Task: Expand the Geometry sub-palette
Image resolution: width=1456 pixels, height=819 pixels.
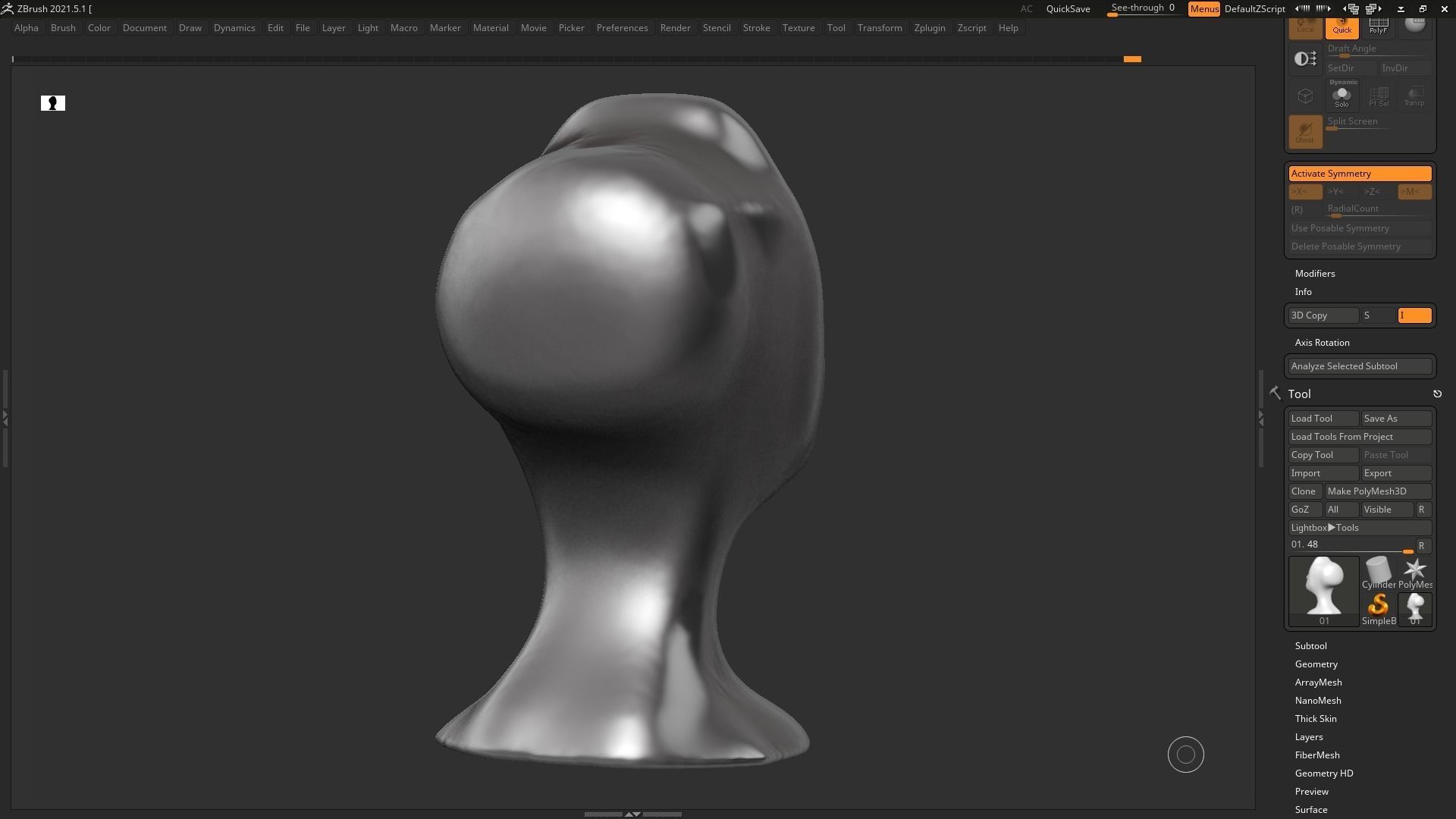Action: [x=1316, y=664]
